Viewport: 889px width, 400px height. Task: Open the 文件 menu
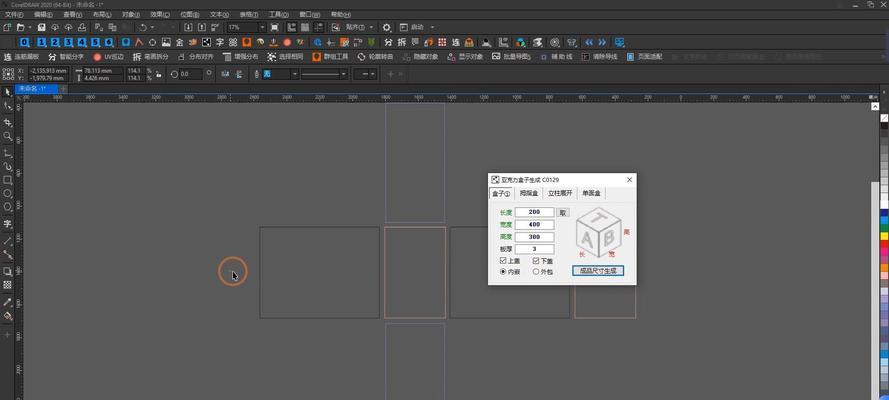point(14,14)
